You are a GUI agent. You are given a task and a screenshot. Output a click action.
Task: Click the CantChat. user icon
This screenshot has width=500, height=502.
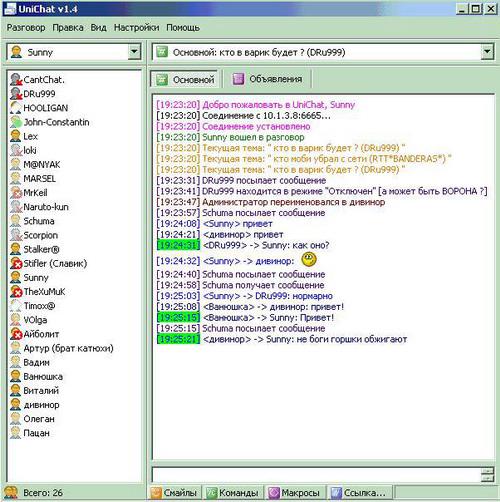(16, 80)
